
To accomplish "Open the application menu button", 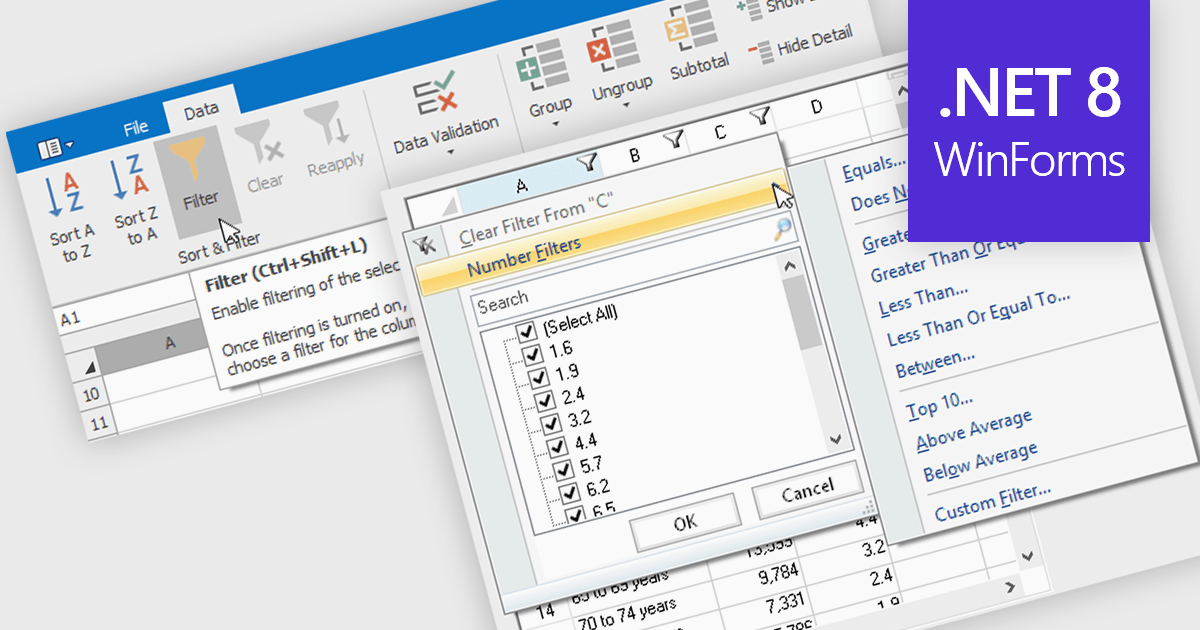I will point(55,149).
